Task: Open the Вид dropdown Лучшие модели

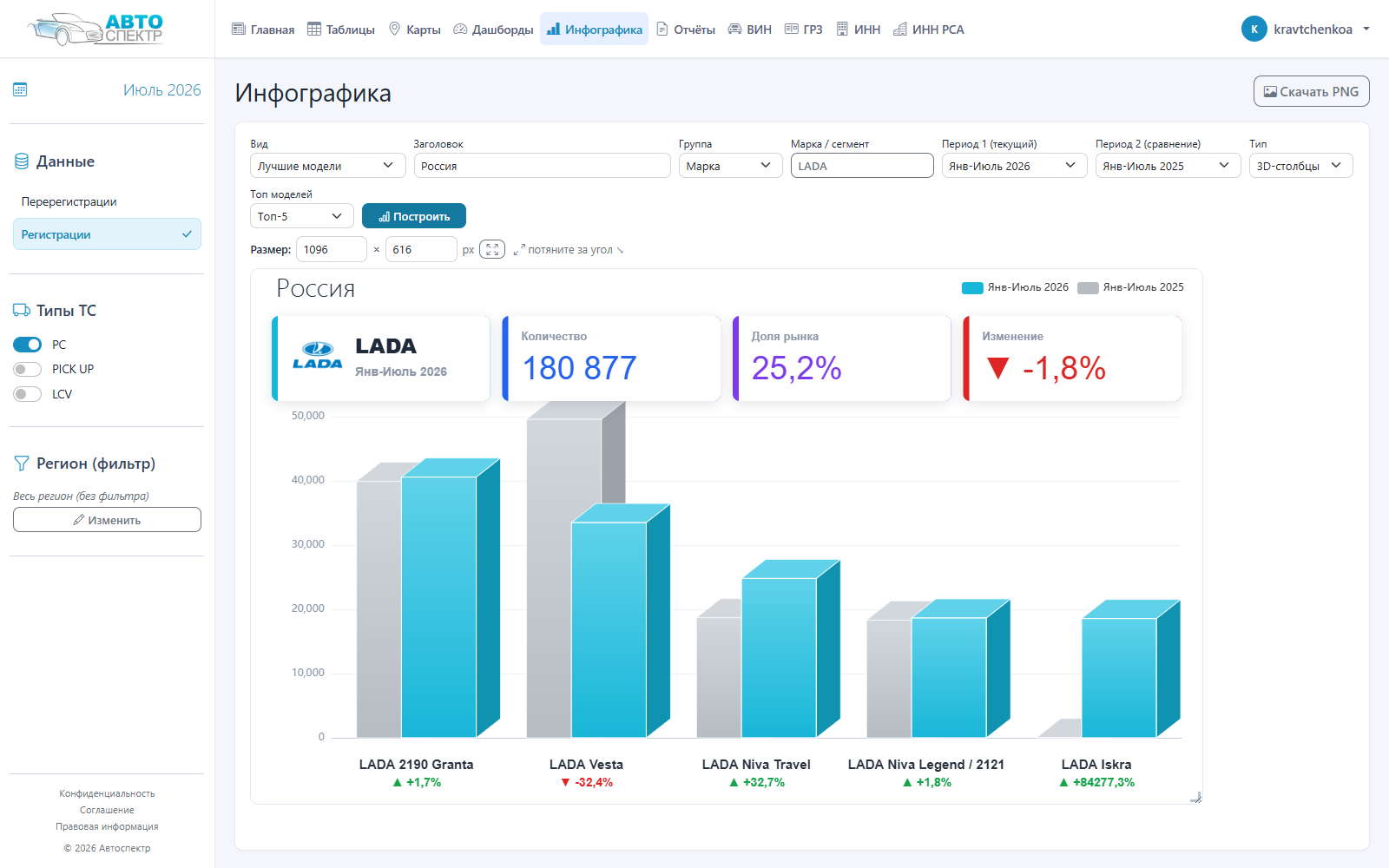Action: tap(328, 166)
